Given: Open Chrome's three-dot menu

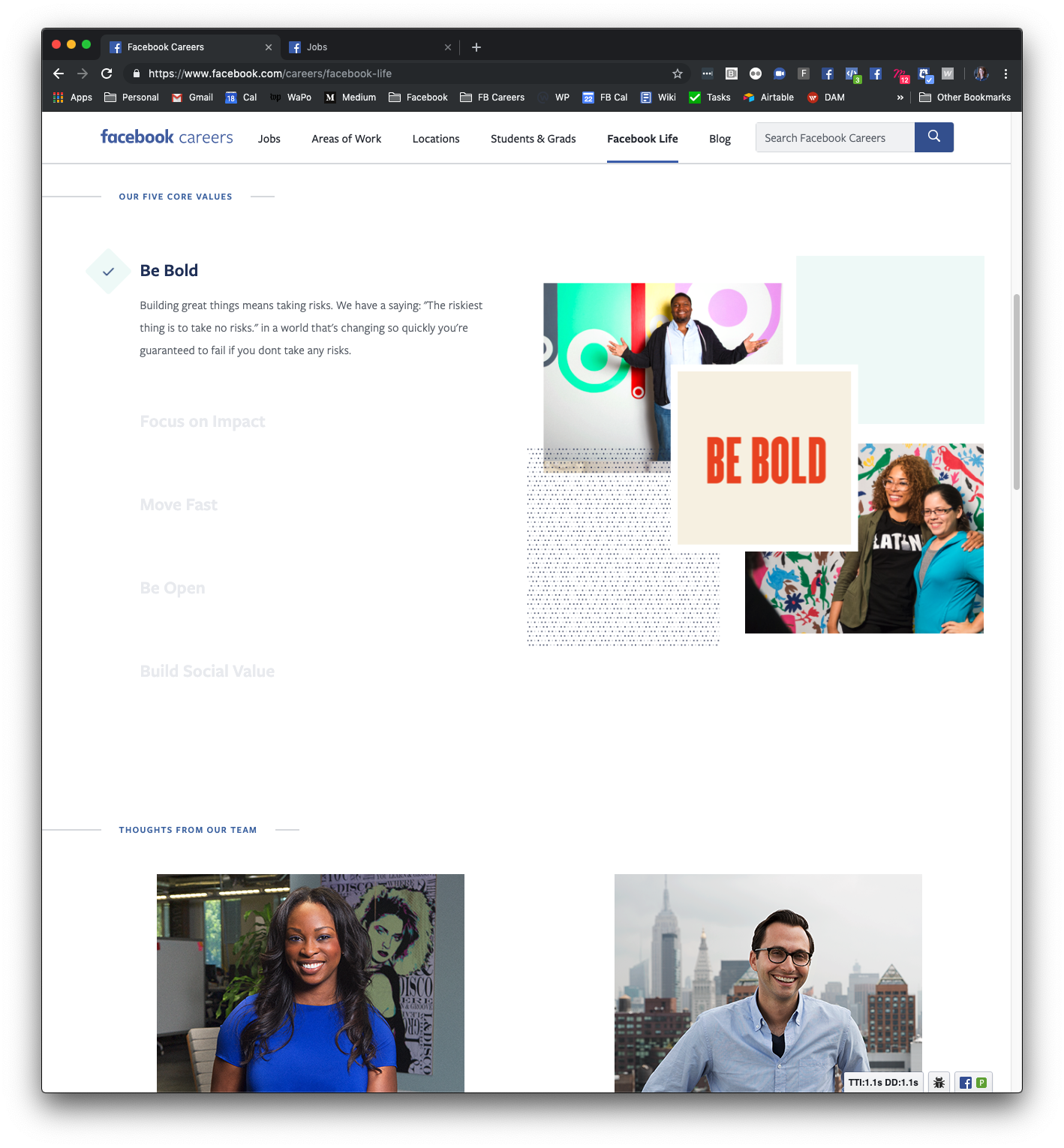Looking at the screenshot, I should [x=1005, y=74].
